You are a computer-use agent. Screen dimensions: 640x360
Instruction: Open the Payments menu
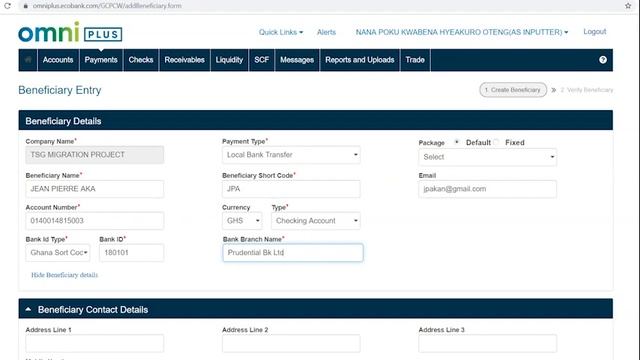(101, 60)
